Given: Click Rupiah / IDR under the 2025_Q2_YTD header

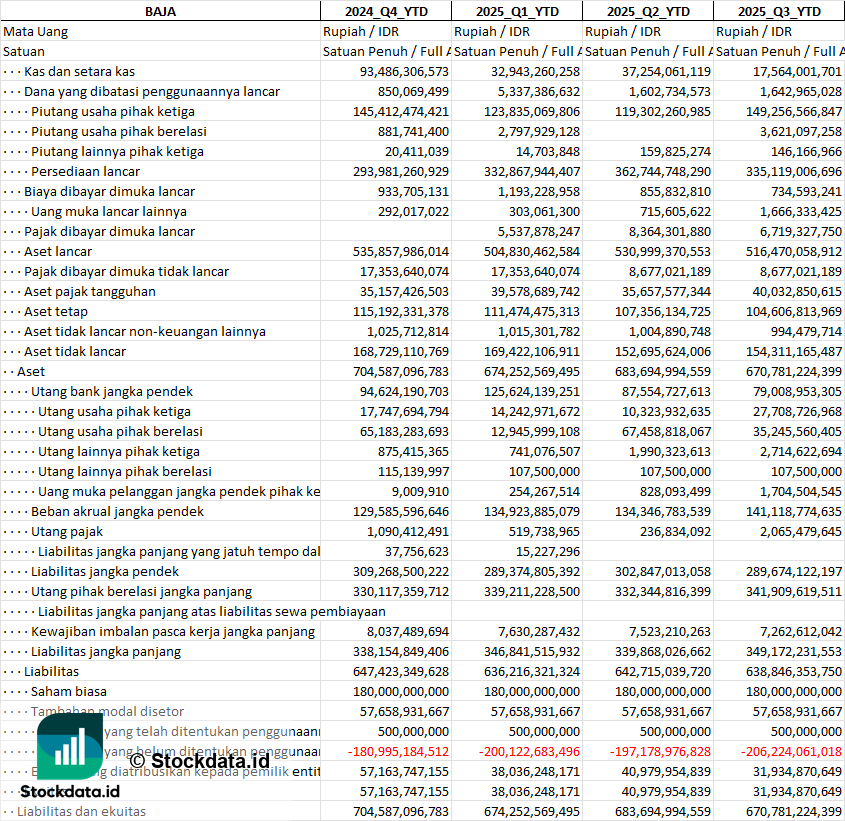Looking at the screenshot, I should click(x=622, y=31).
